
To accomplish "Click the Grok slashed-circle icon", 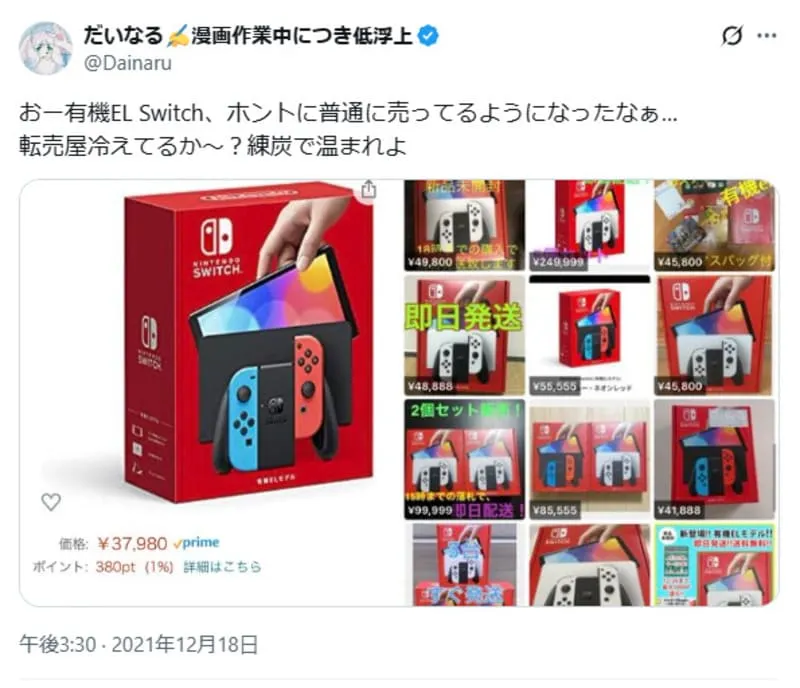I will (732, 36).
